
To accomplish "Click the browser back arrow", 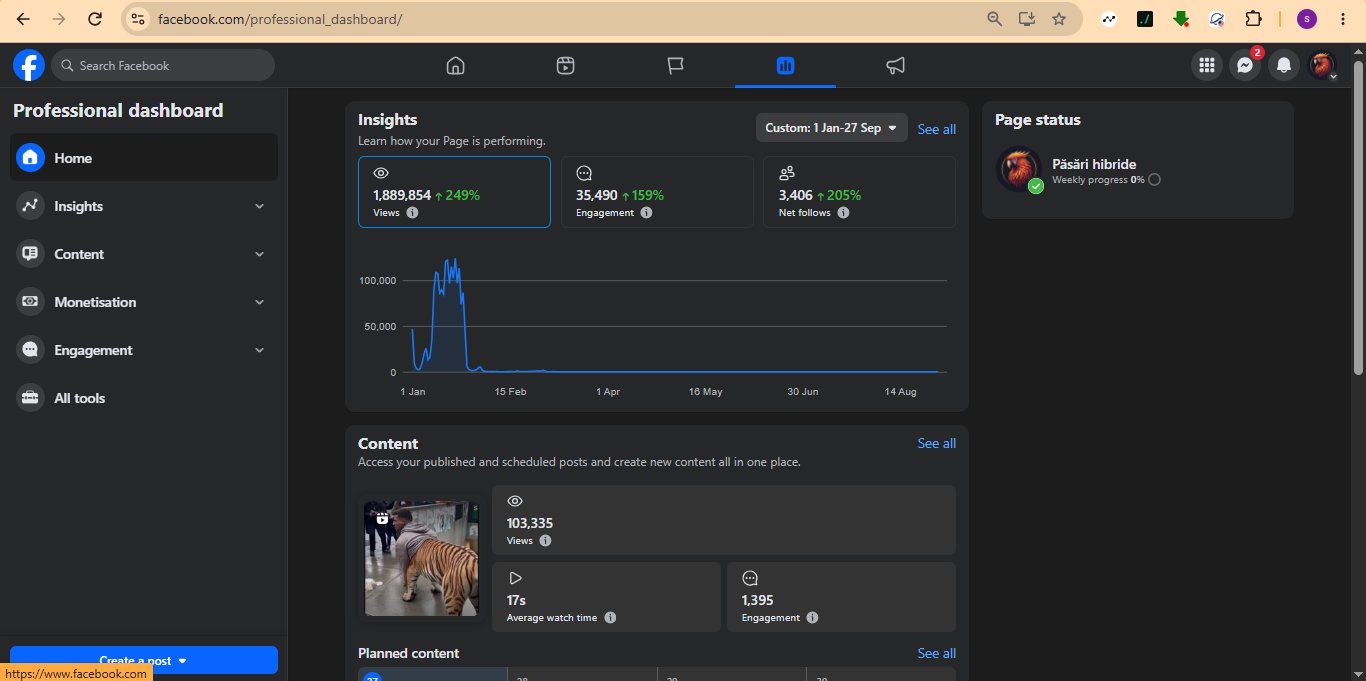I will point(23,19).
